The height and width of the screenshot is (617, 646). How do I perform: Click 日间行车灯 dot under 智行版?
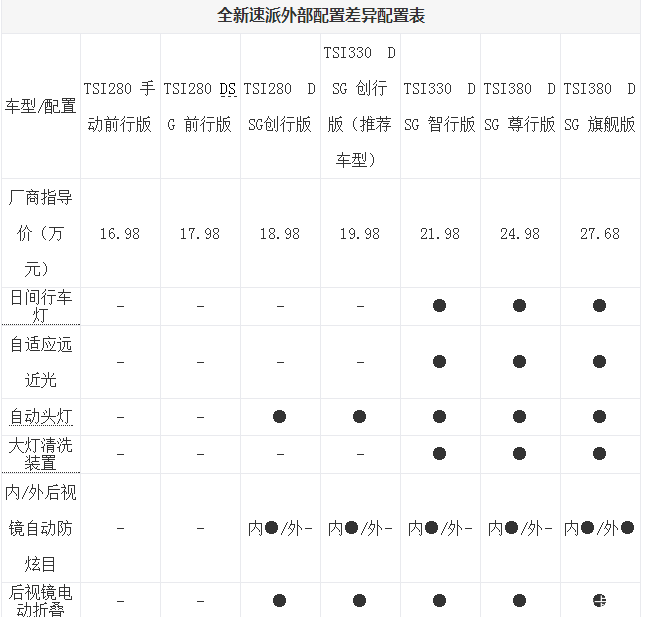pyautogui.click(x=440, y=306)
